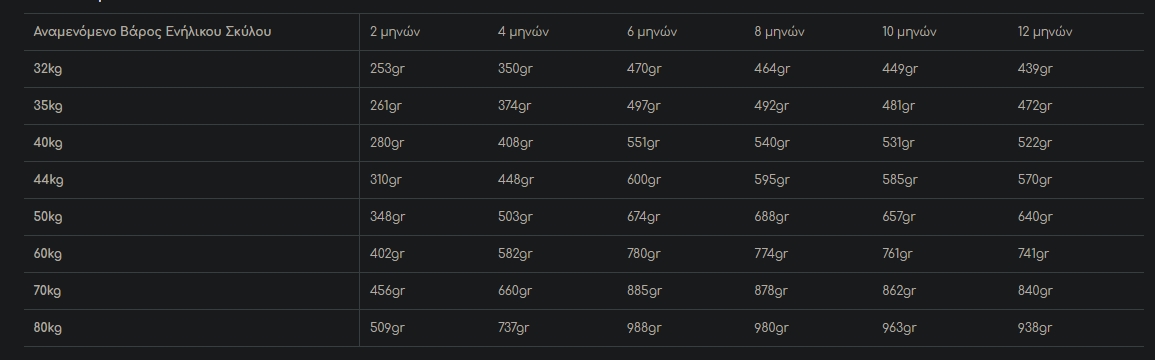The width and height of the screenshot is (1155, 360).
Task: Click the 374gr value
Action: 514,106
